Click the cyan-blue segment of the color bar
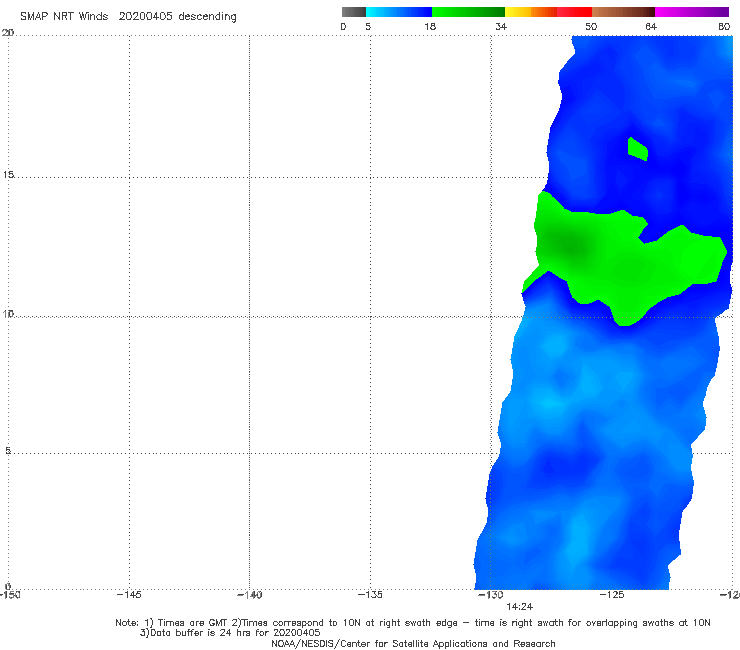740x650 pixels. click(x=399, y=12)
